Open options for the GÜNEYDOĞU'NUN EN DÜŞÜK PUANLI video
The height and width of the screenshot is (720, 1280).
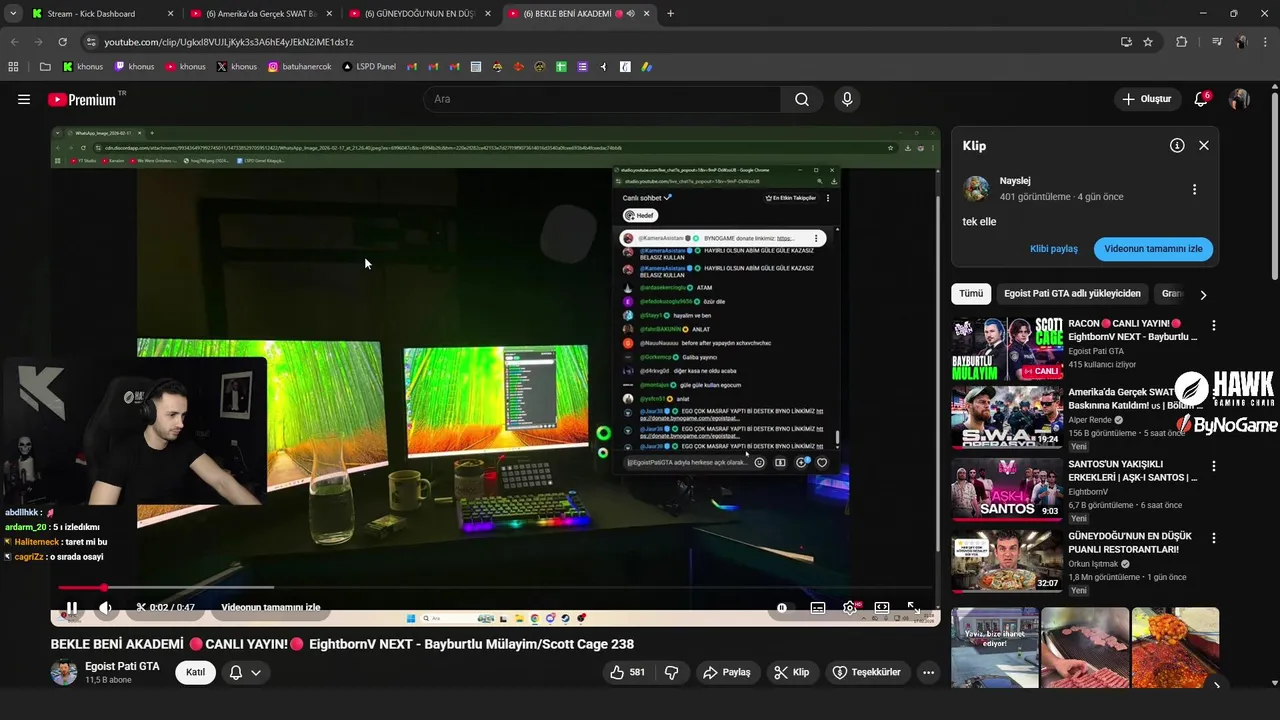(x=1214, y=538)
